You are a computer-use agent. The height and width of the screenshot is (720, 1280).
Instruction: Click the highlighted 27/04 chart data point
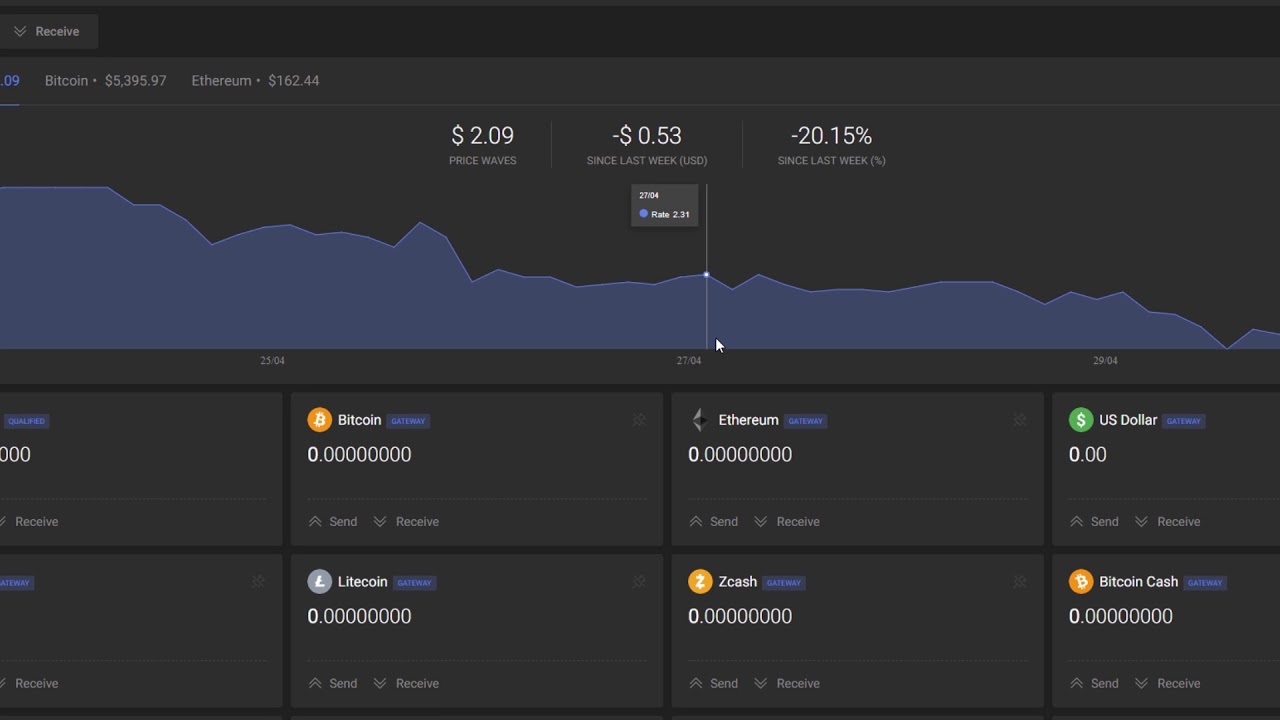(x=707, y=274)
